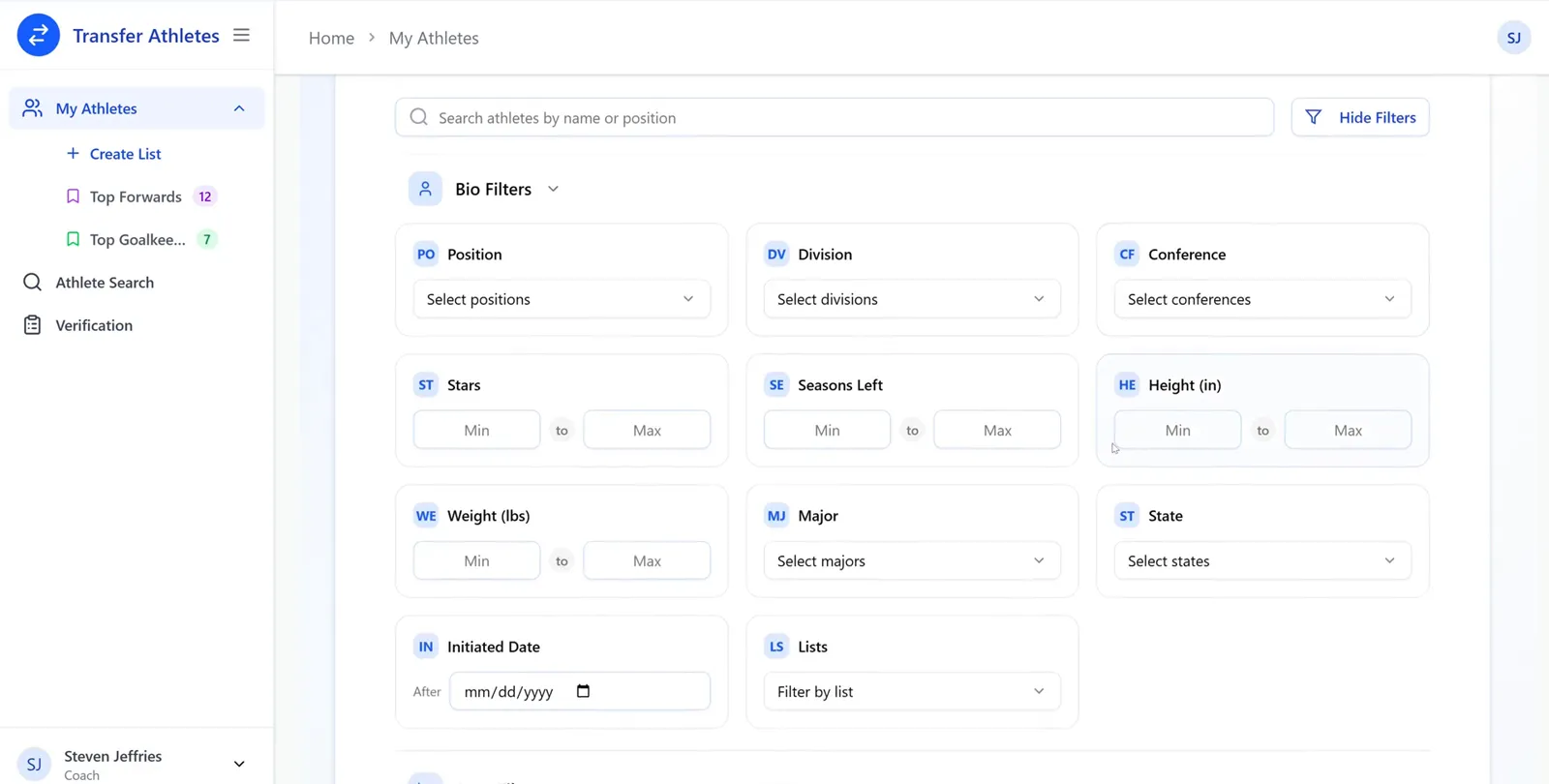This screenshot has height=784, width=1549.
Task: Click the Stars Min input
Action: click(x=476, y=430)
